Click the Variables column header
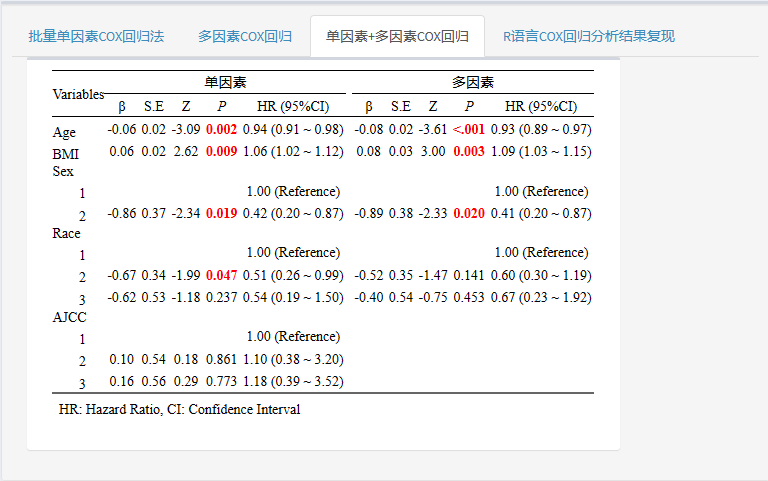768x481 pixels. pyautogui.click(x=78, y=95)
